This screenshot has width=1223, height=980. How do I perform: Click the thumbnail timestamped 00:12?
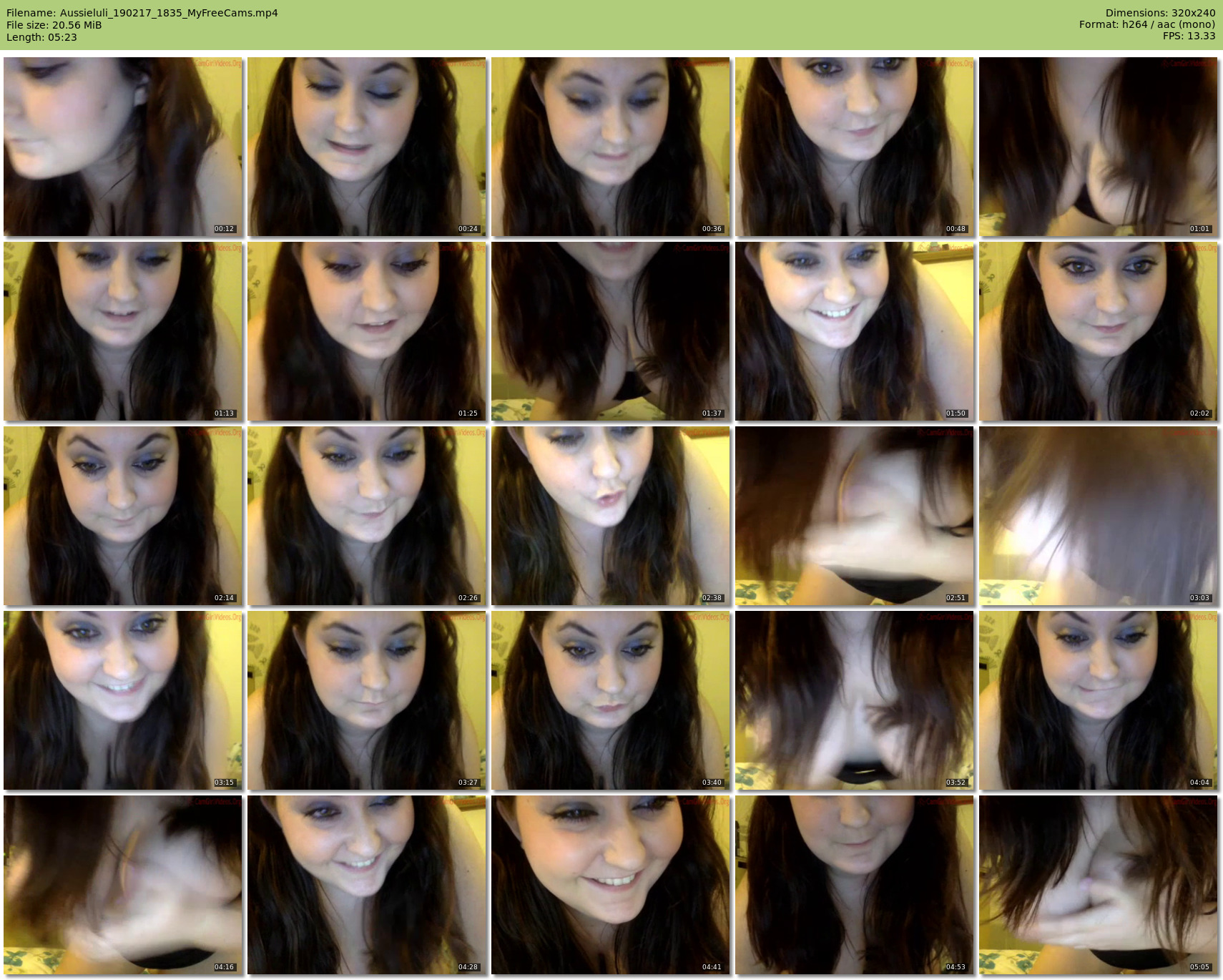pyautogui.click(x=123, y=147)
